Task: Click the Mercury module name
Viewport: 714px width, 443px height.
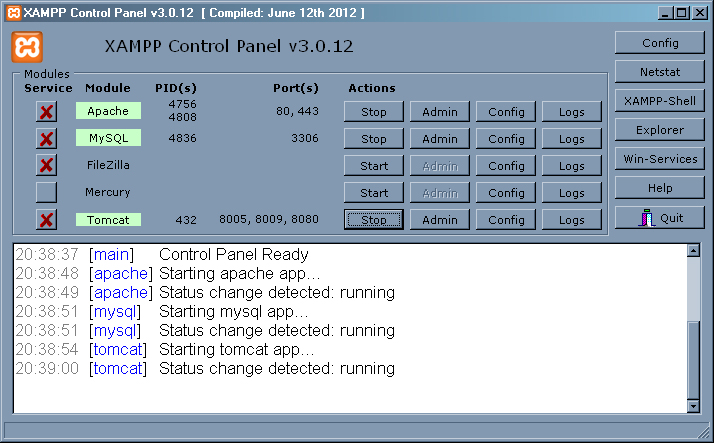Action: pos(108,193)
